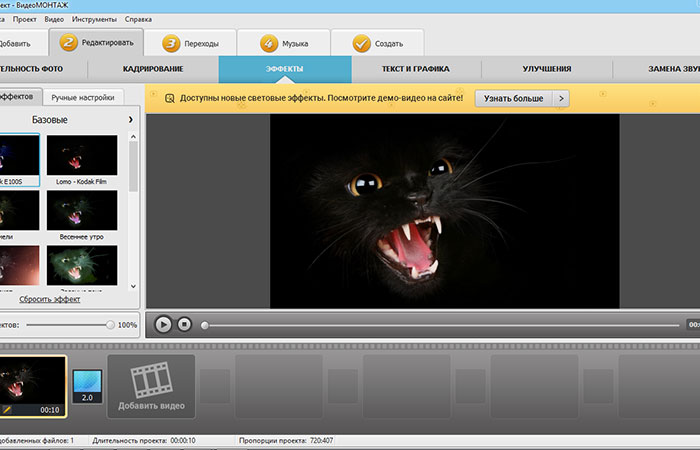Open the Видео menu
The image size is (700, 450).
pyautogui.click(x=54, y=19)
